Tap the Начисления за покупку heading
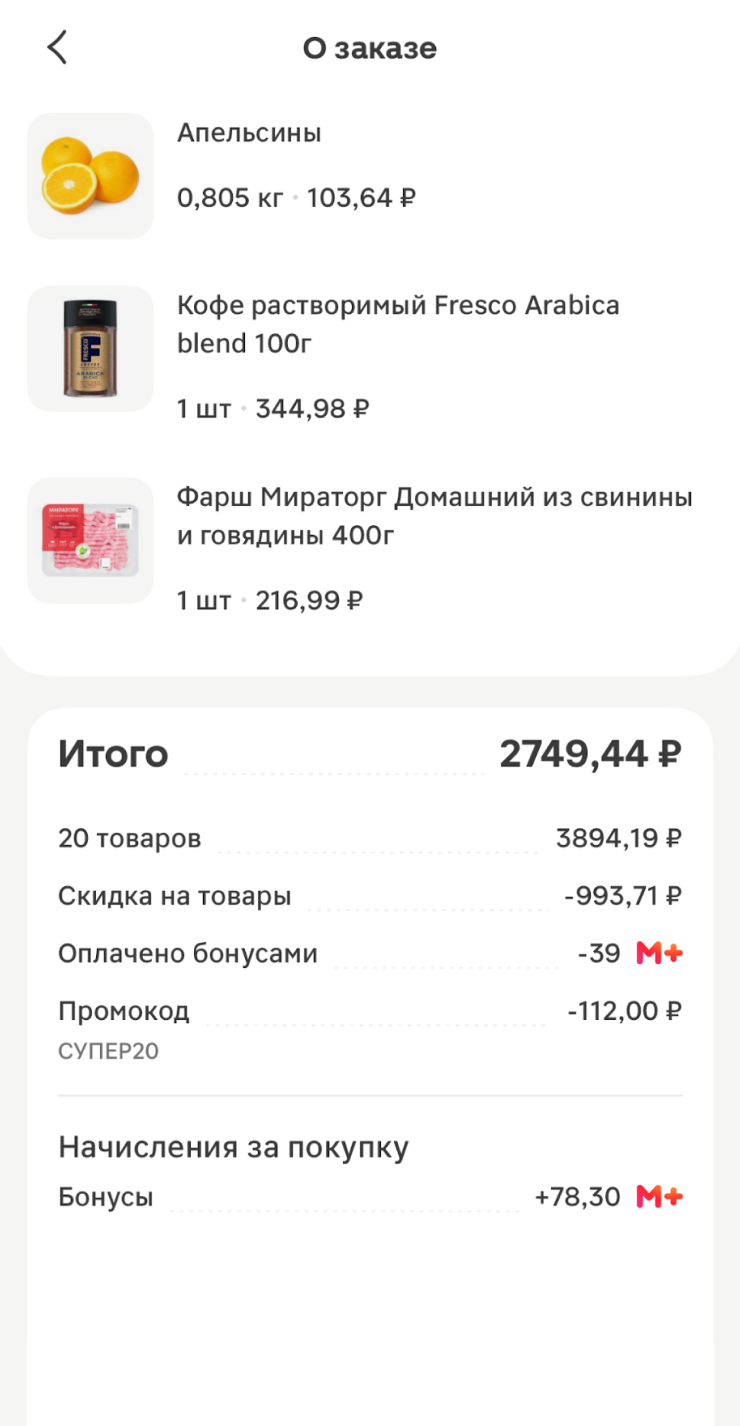740x1426 pixels. (233, 1147)
